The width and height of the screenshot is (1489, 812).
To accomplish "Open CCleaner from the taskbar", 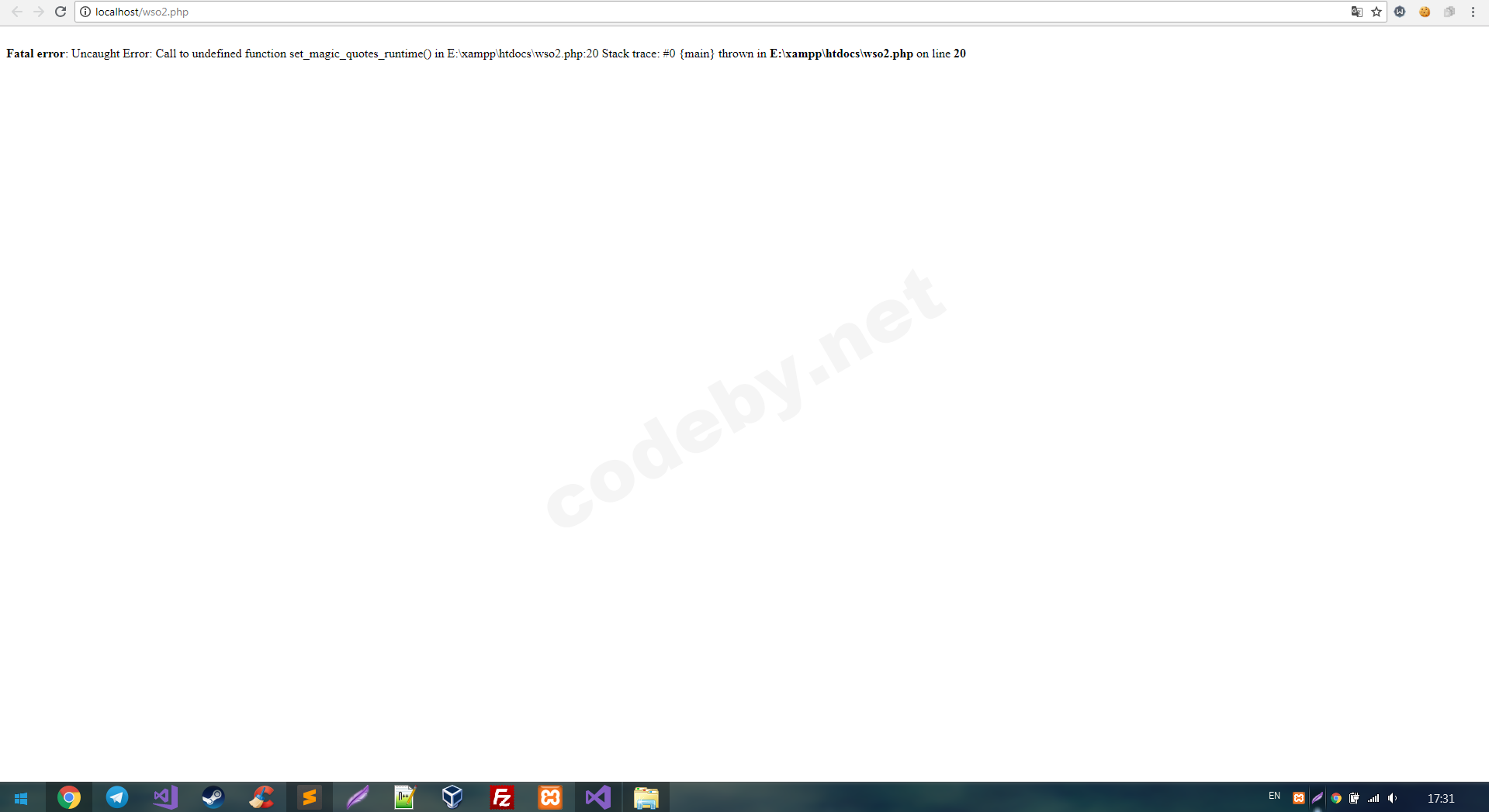I will [x=261, y=797].
